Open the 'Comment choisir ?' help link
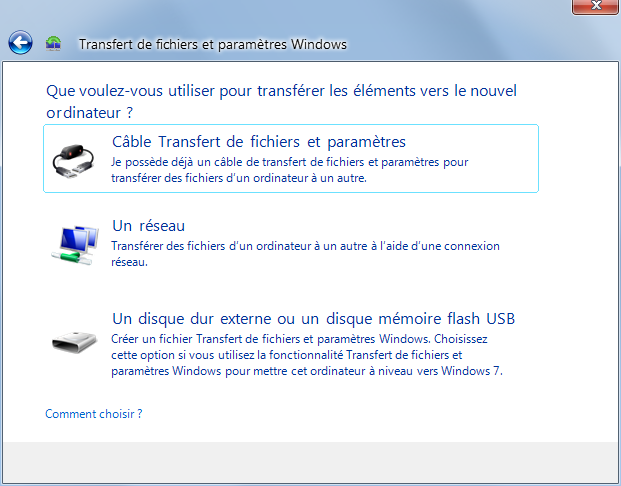This screenshot has height=486, width=621. pos(93,414)
